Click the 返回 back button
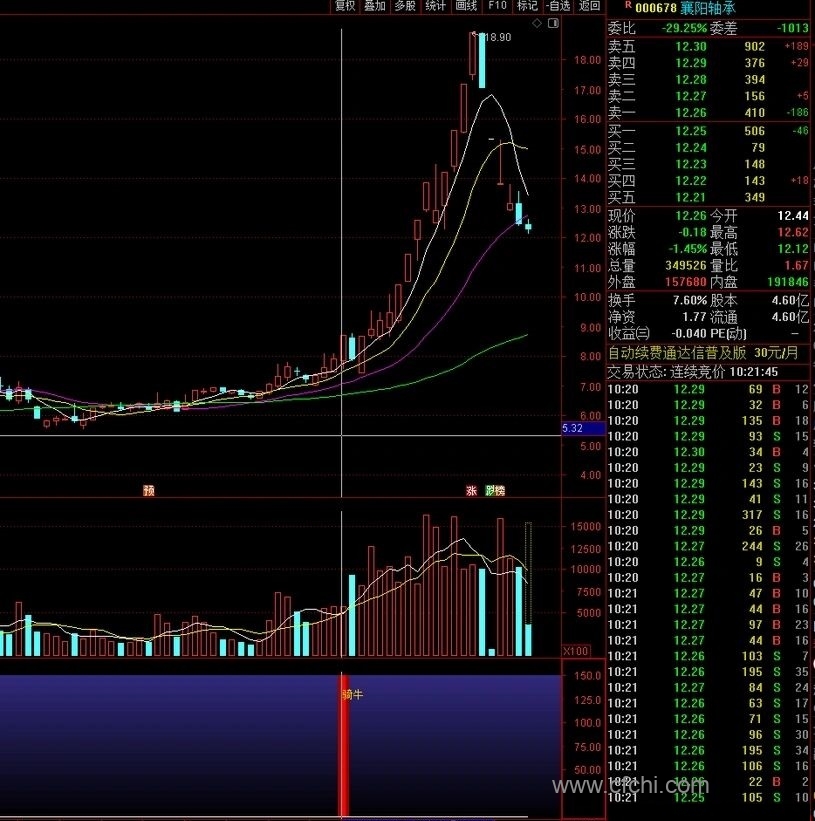Image resolution: width=815 pixels, height=821 pixels. tap(589, 6)
